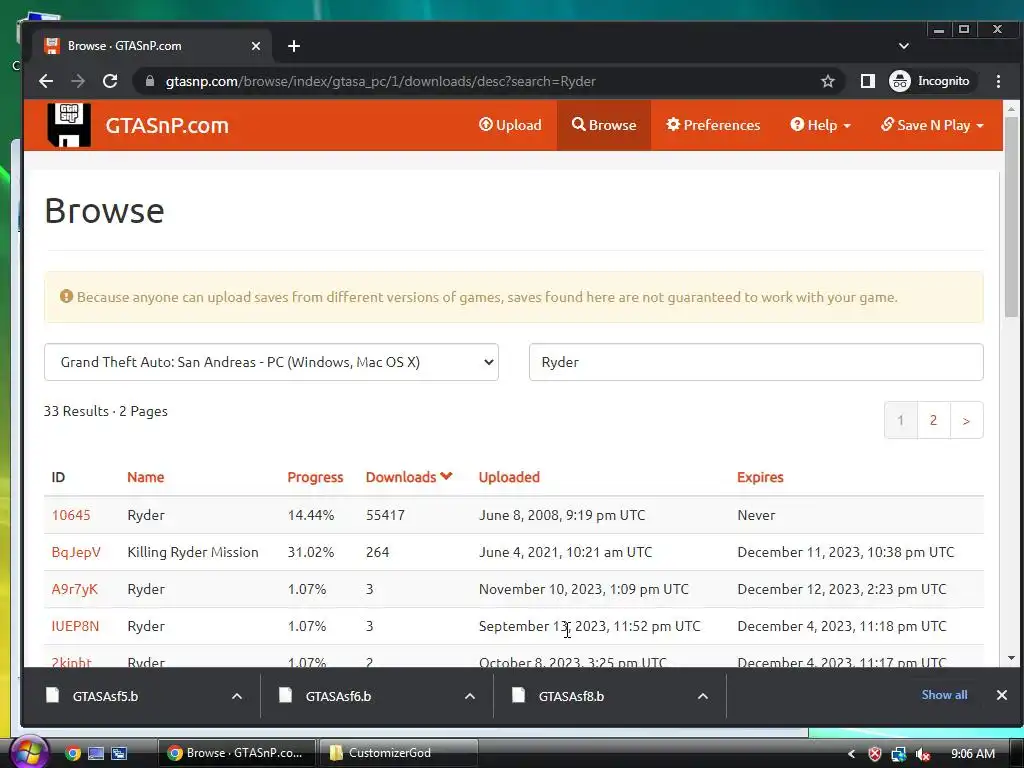Reload the page with refresh icon
The width and height of the screenshot is (1024, 768).
[x=110, y=81]
